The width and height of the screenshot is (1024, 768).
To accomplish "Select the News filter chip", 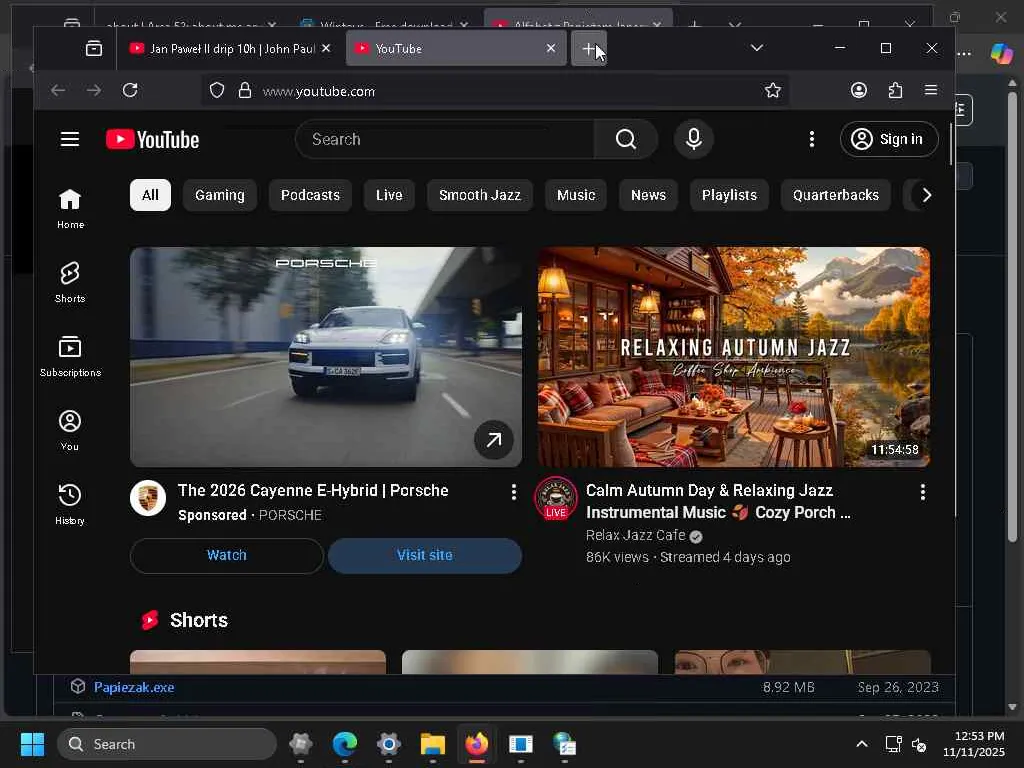I will 648,195.
